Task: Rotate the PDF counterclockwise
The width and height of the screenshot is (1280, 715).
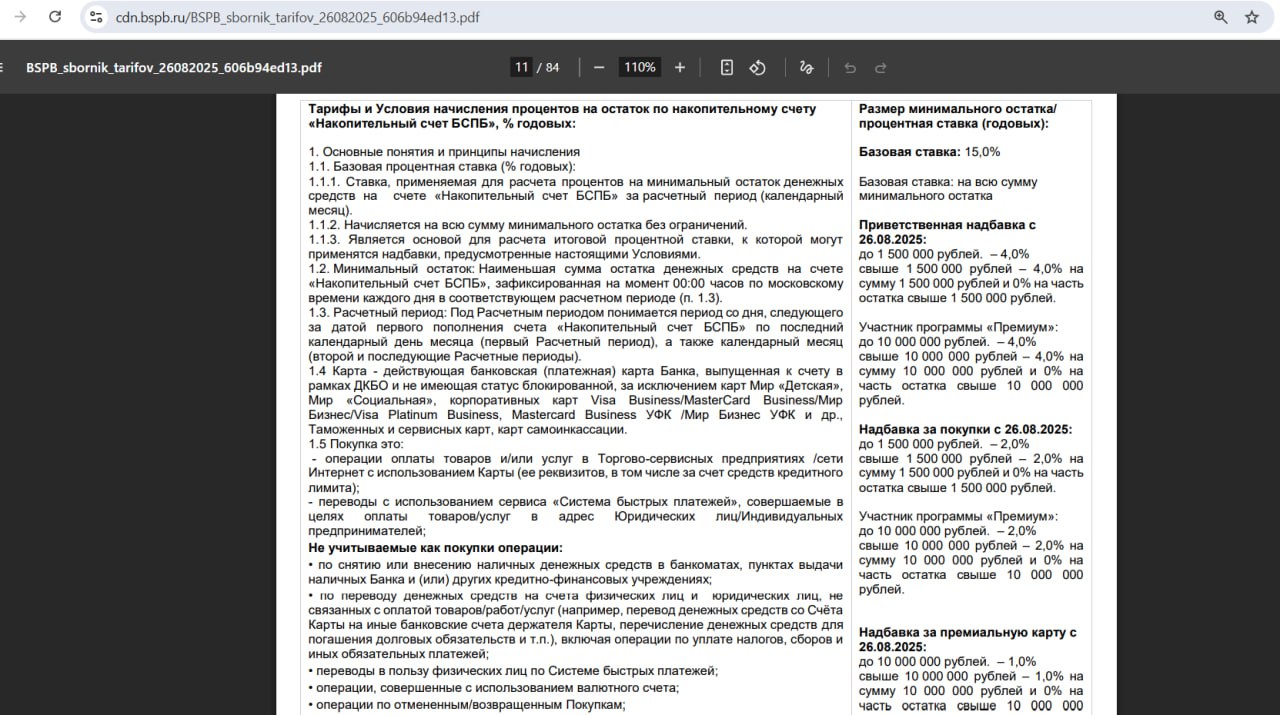Action: tap(758, 67)
